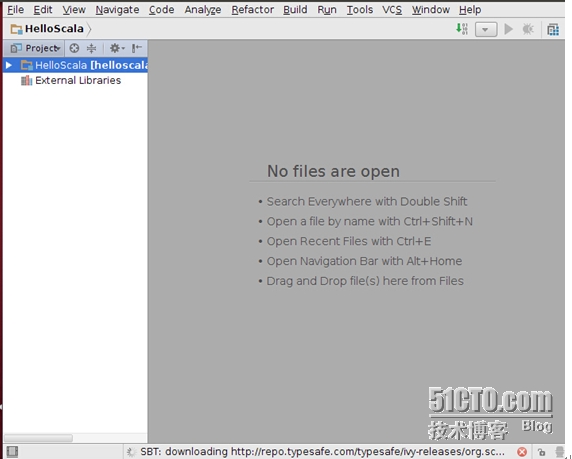Viewport: 572px width, 459px height.
Task: Click the External Libraries bar-chart icon
Action: click(26, 80)
